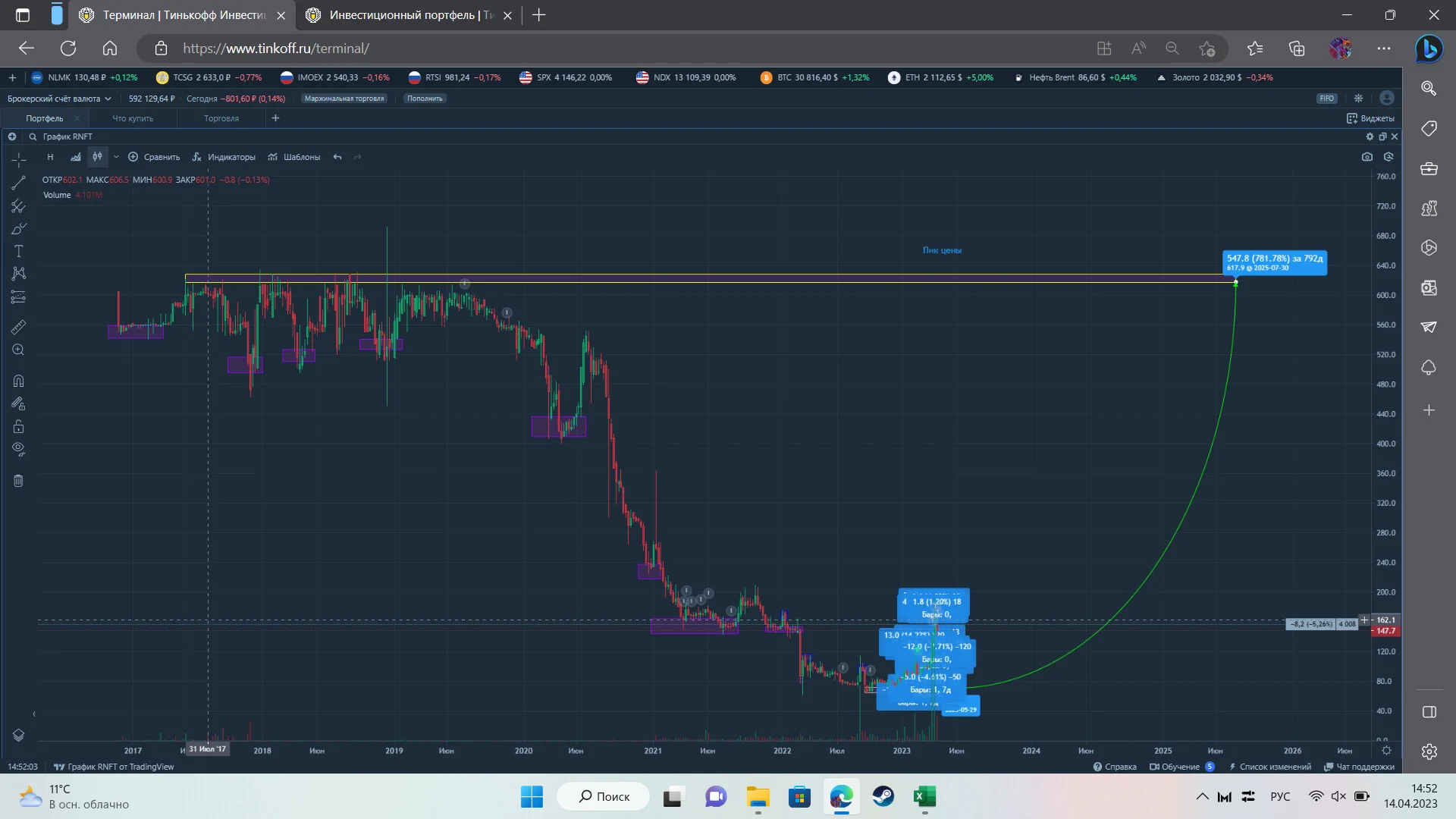
Task: Delete all drawings with trash icon
Action: click(18, 481)
